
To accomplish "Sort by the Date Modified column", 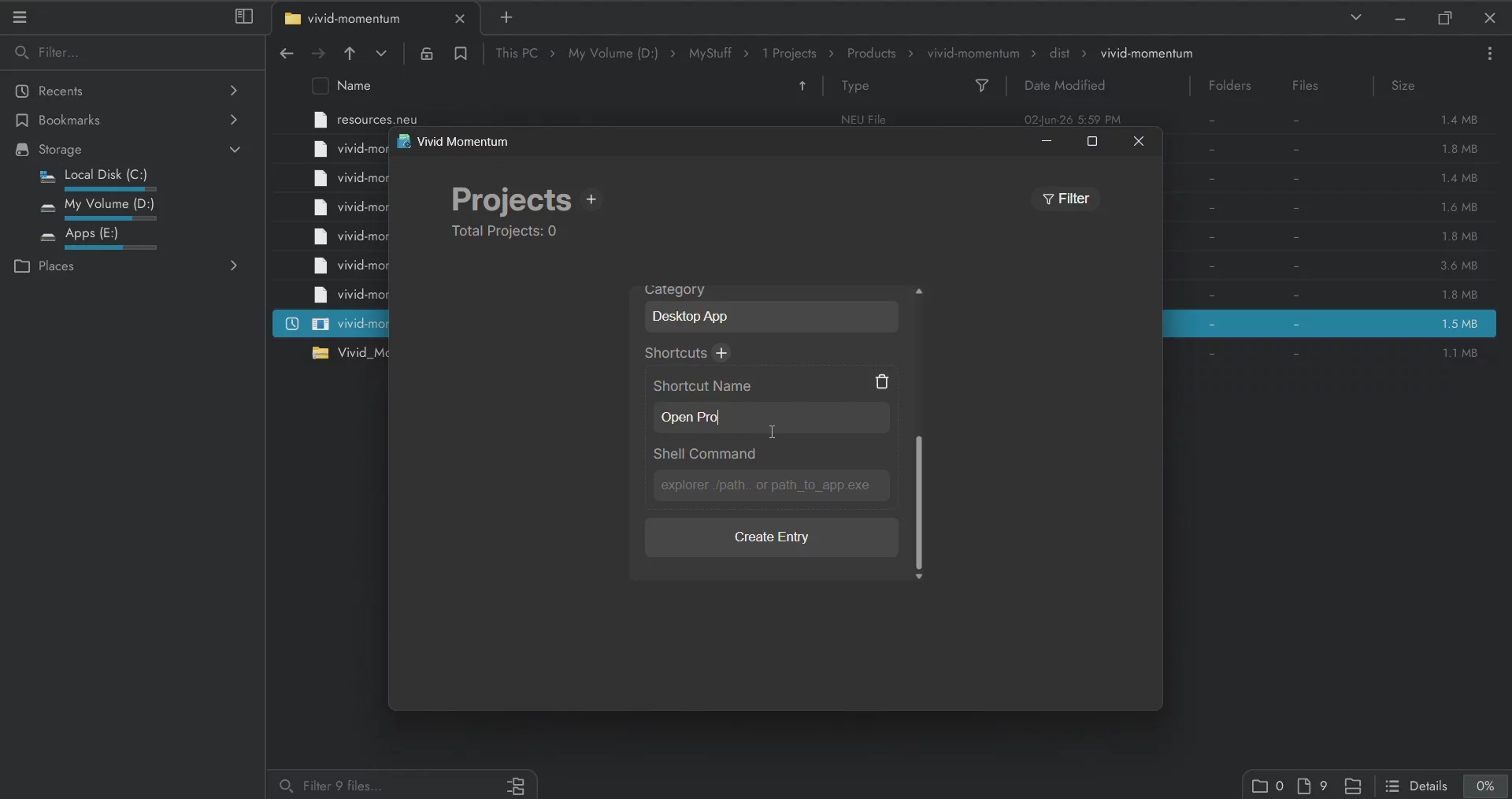I will [x=1065, y=86].
